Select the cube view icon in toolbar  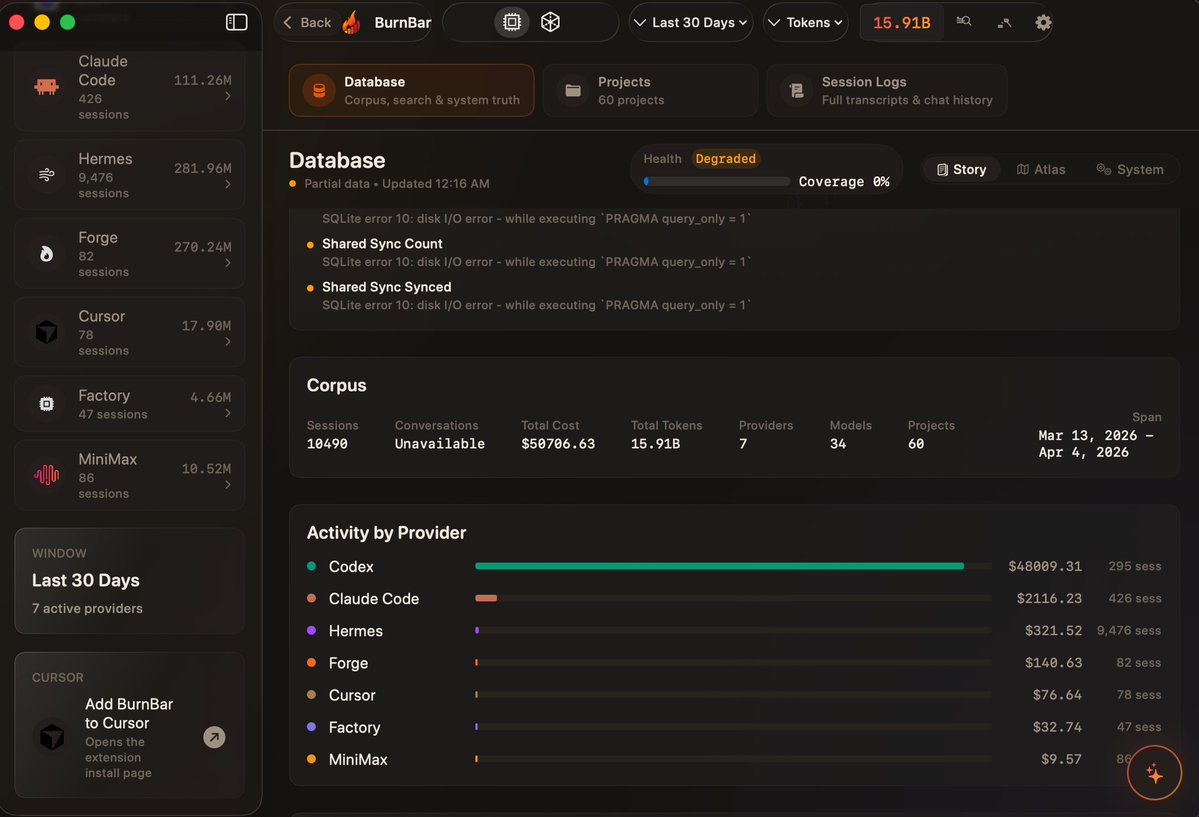pos(550,22)
